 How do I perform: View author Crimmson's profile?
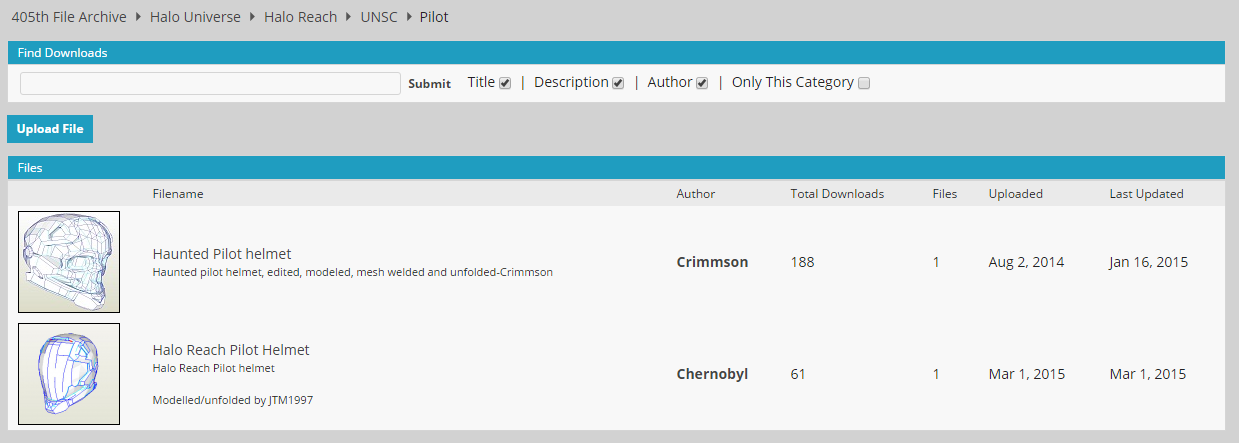pos(712,262)
